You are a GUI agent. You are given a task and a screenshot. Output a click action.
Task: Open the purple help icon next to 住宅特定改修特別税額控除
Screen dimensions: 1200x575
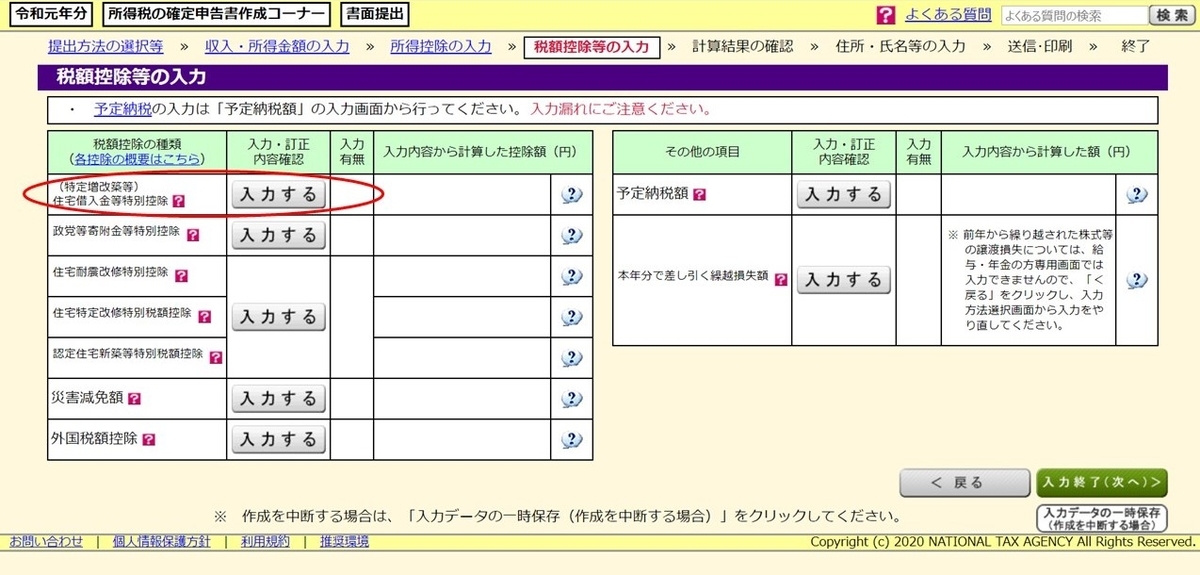click(x=205, y=316)
